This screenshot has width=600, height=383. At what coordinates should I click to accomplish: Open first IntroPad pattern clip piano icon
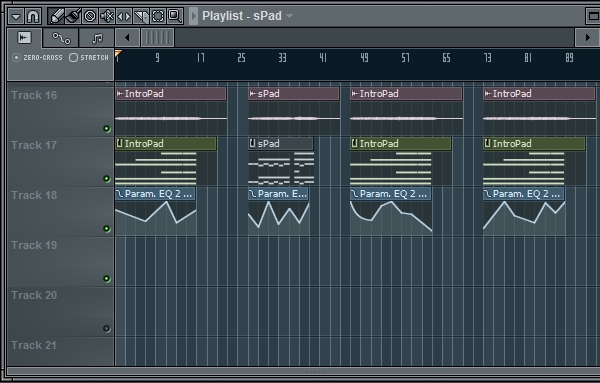click(120, 143)
